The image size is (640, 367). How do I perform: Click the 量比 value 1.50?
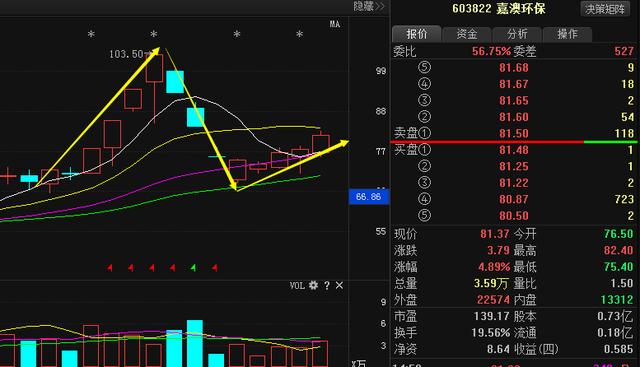tap(622, 283)
